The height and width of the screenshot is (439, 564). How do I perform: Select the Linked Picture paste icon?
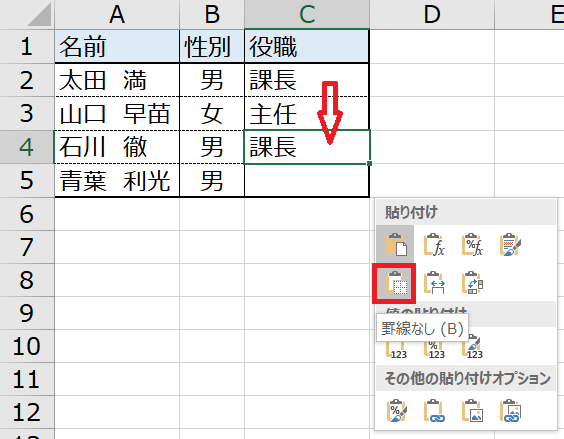[510, 411]
